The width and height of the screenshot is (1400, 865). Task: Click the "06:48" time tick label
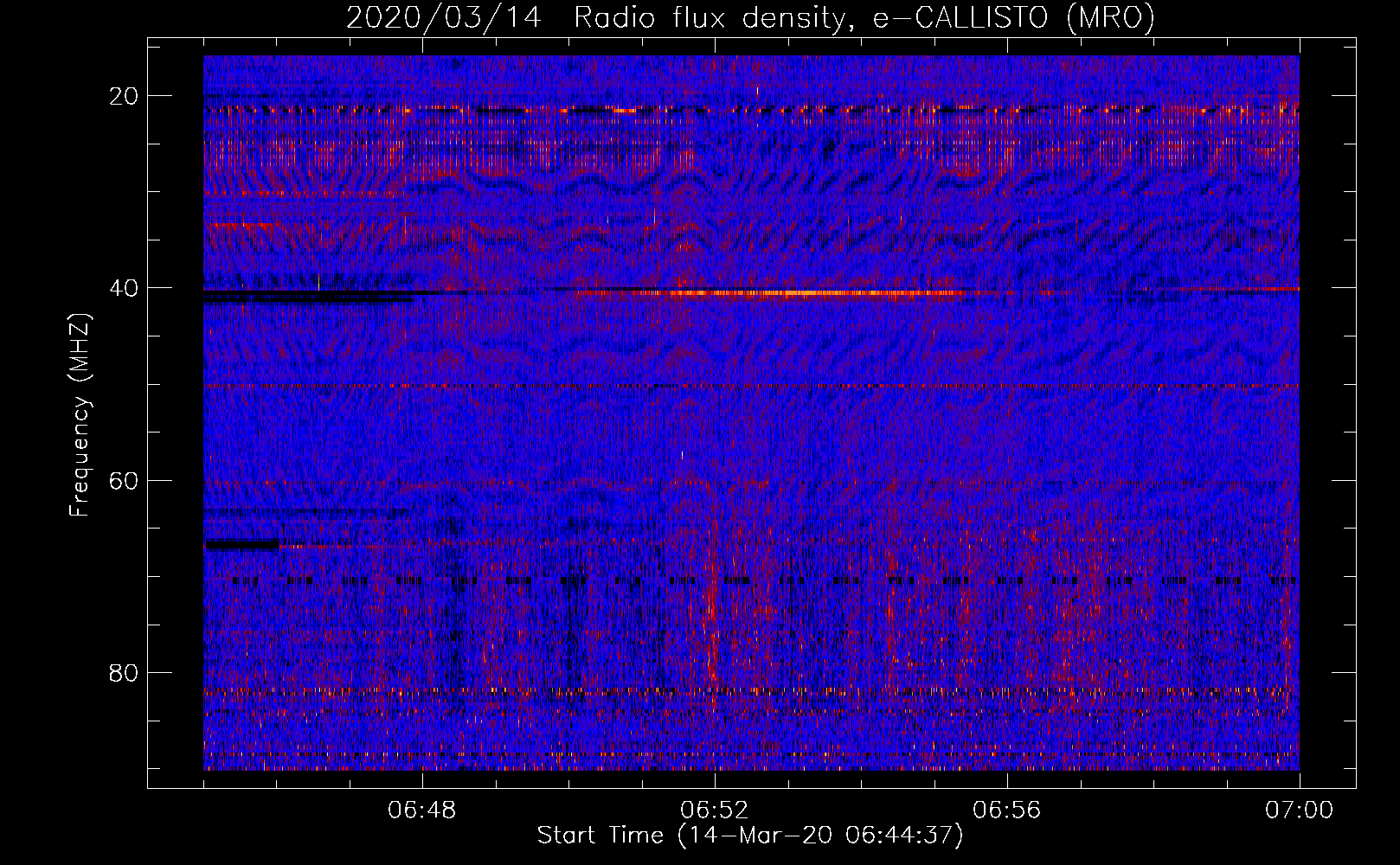click(422, 811)
